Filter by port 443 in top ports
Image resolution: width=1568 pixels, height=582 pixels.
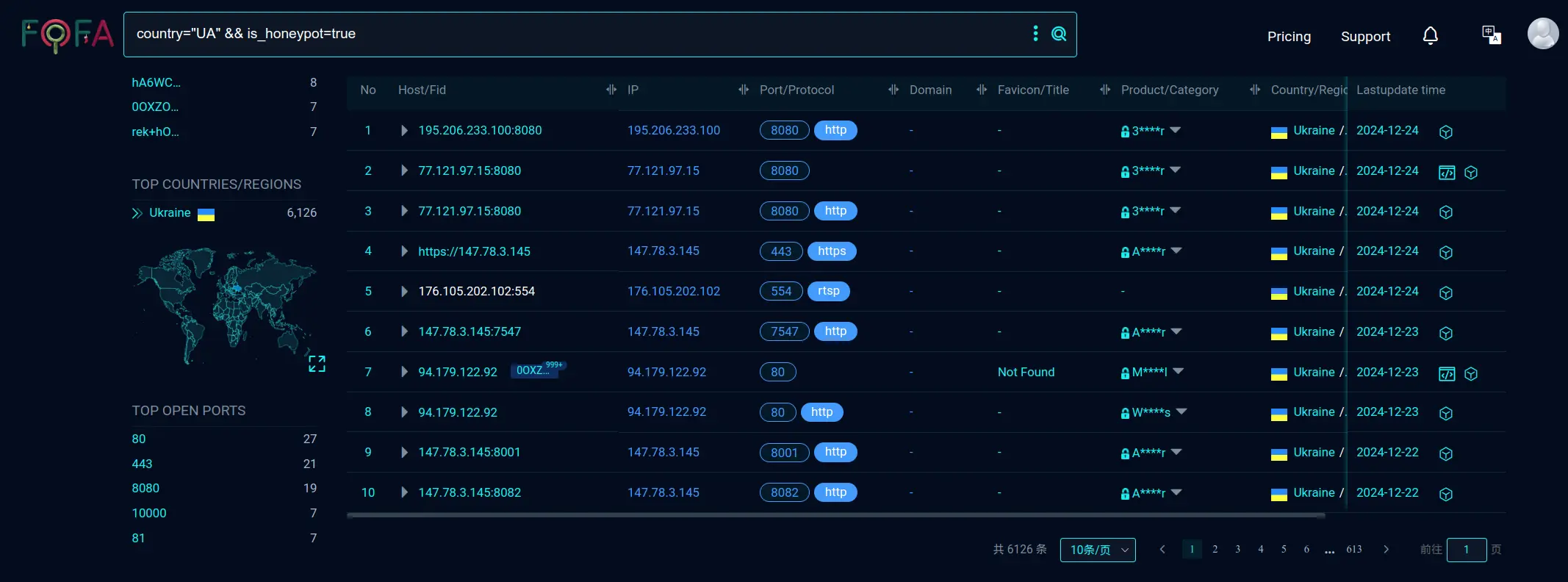(x=142, y=464)
